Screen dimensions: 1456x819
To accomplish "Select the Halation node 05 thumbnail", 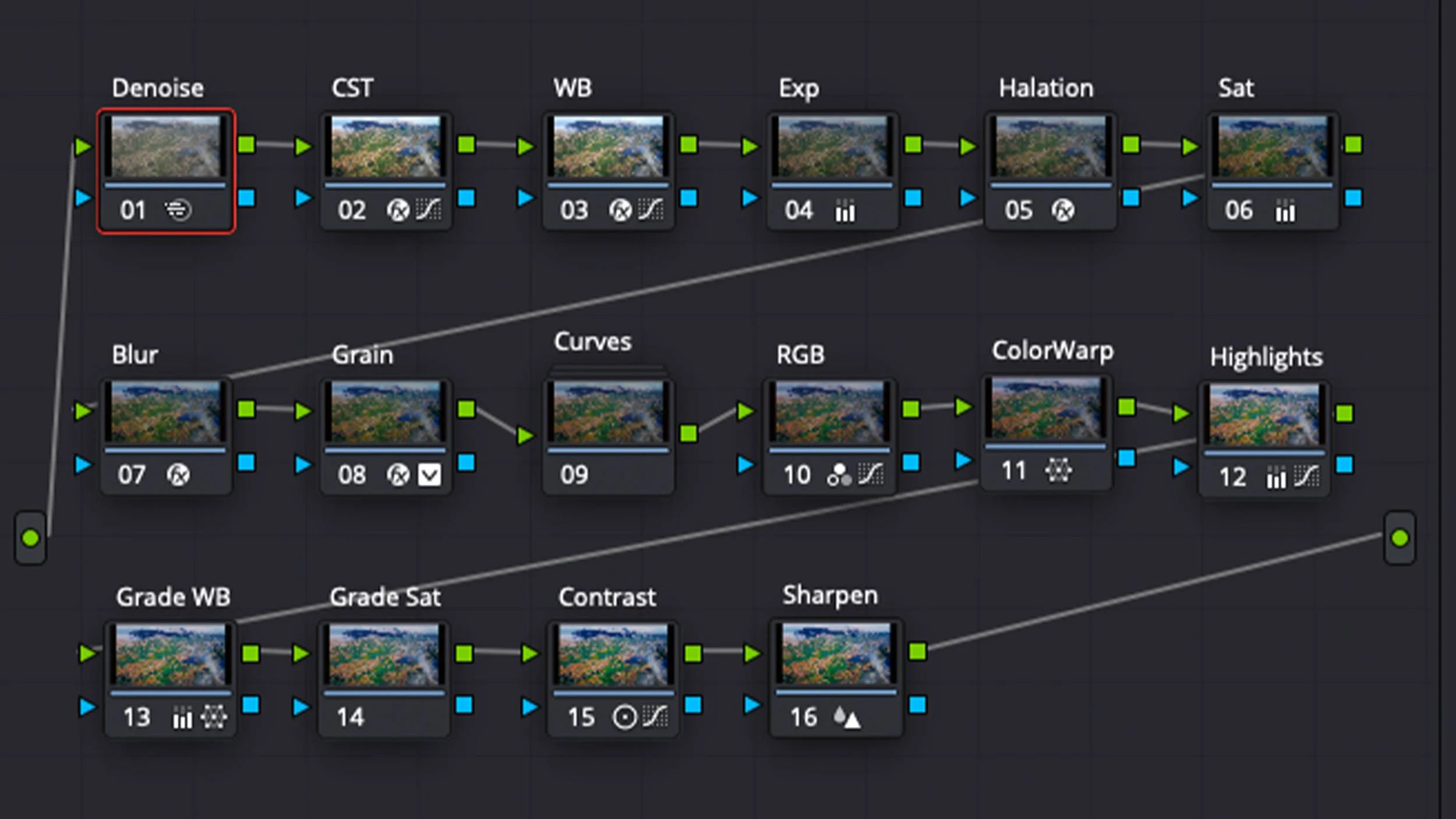I will tap(1051, 146).
